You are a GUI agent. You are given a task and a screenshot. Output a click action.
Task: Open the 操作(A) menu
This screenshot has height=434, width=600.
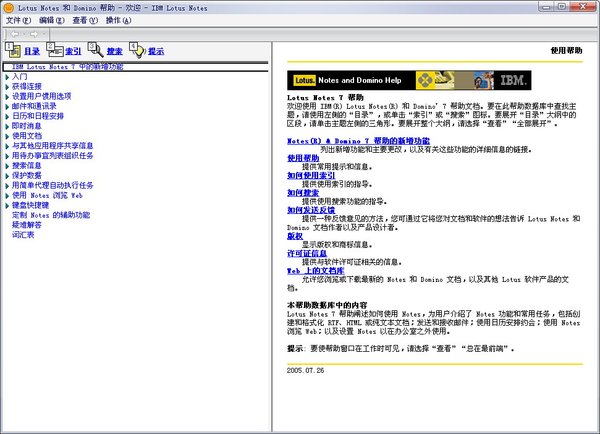[x=118, y=20]
